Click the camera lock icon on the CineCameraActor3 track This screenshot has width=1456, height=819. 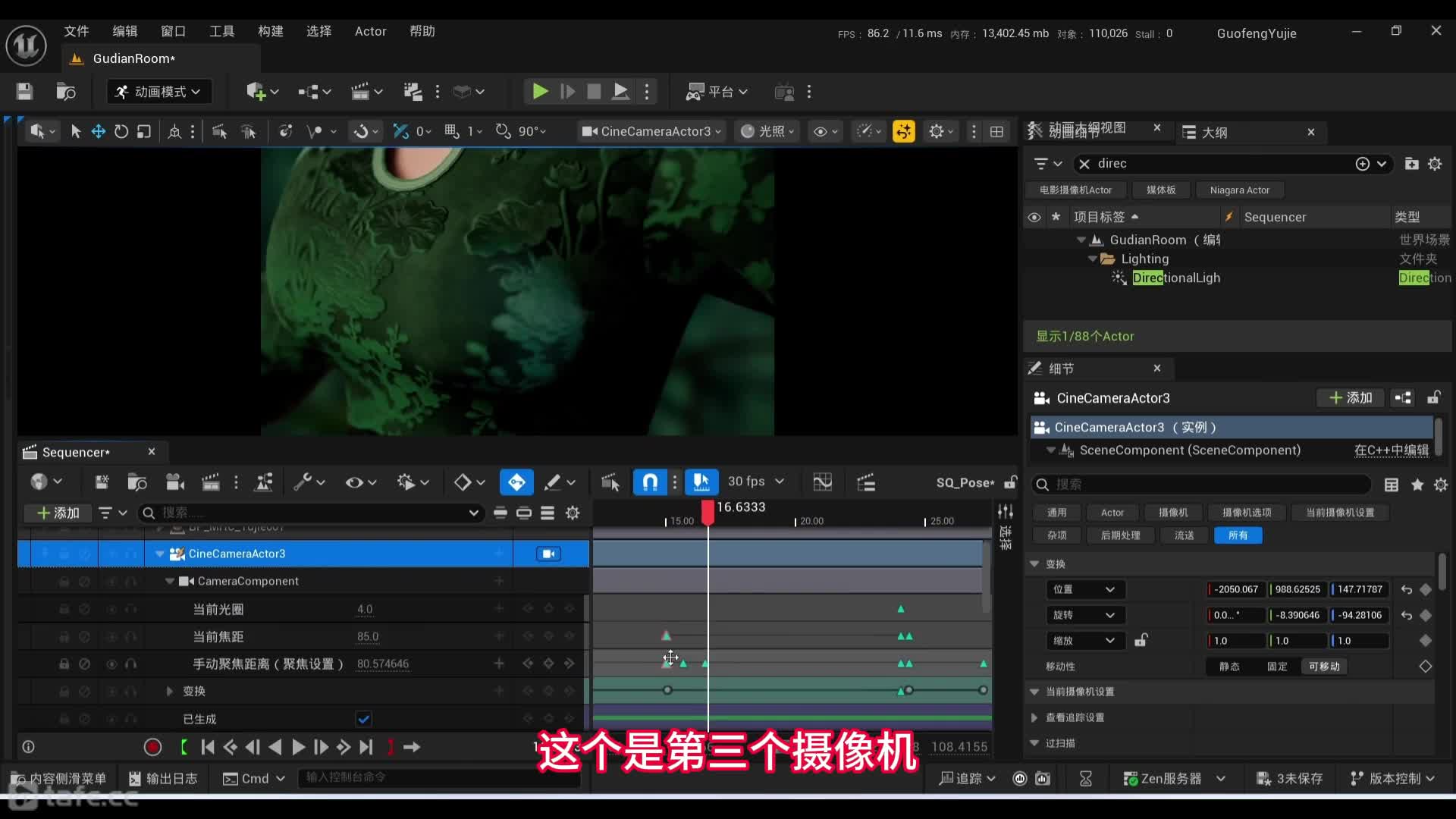[549, 554]
